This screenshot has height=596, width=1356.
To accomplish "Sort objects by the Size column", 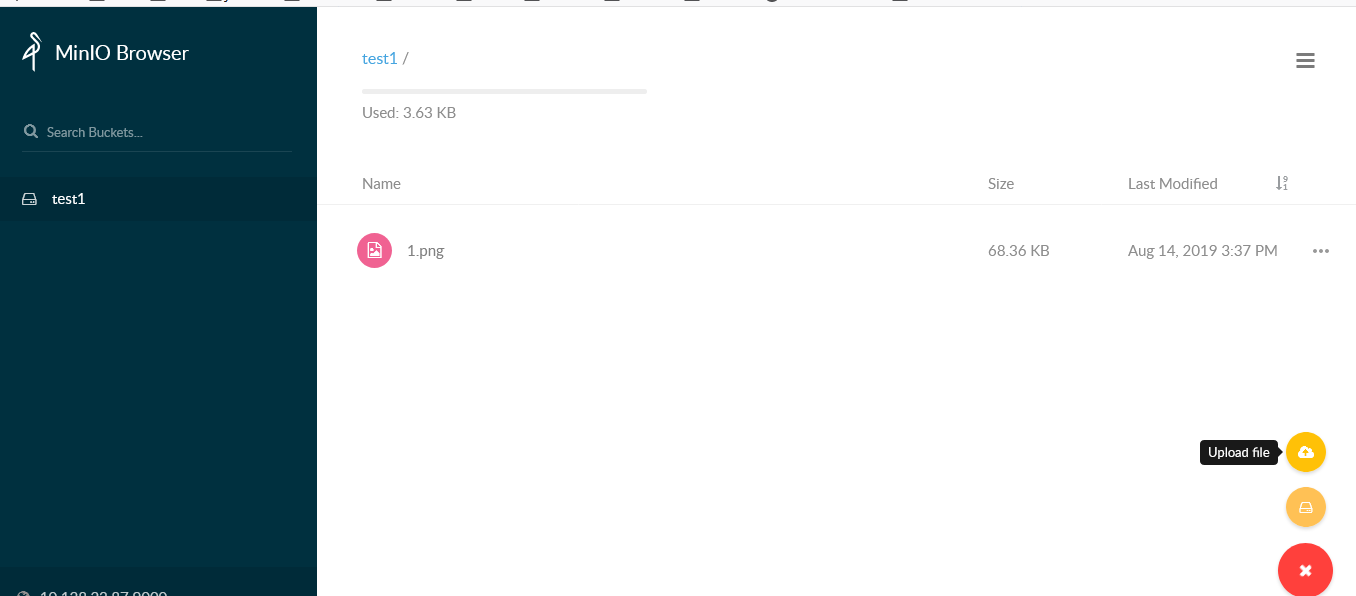I will [1000, 184].
